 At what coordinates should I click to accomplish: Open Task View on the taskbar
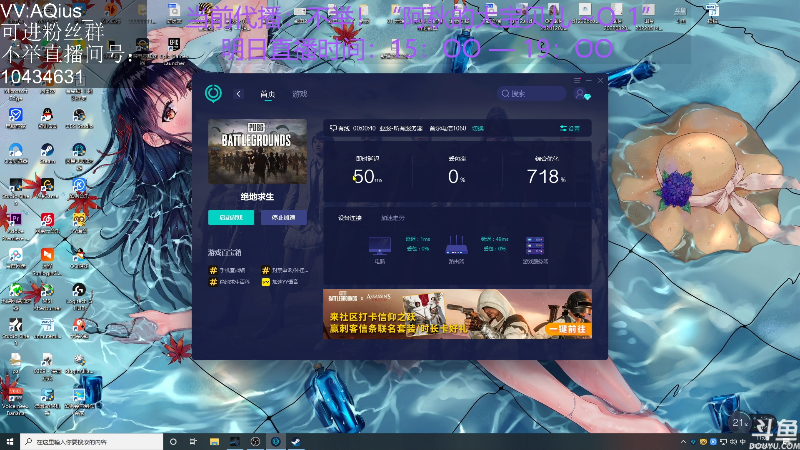(193, 441)
